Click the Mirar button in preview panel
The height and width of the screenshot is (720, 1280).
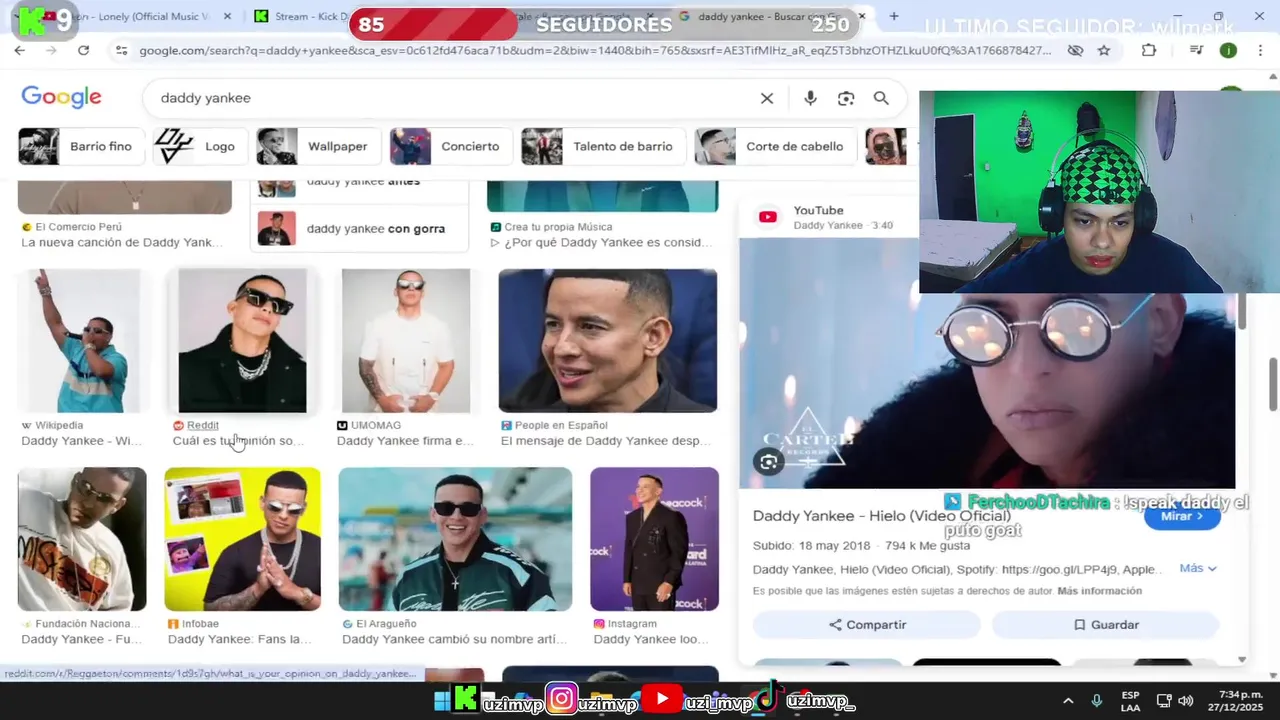[1182, 516]
